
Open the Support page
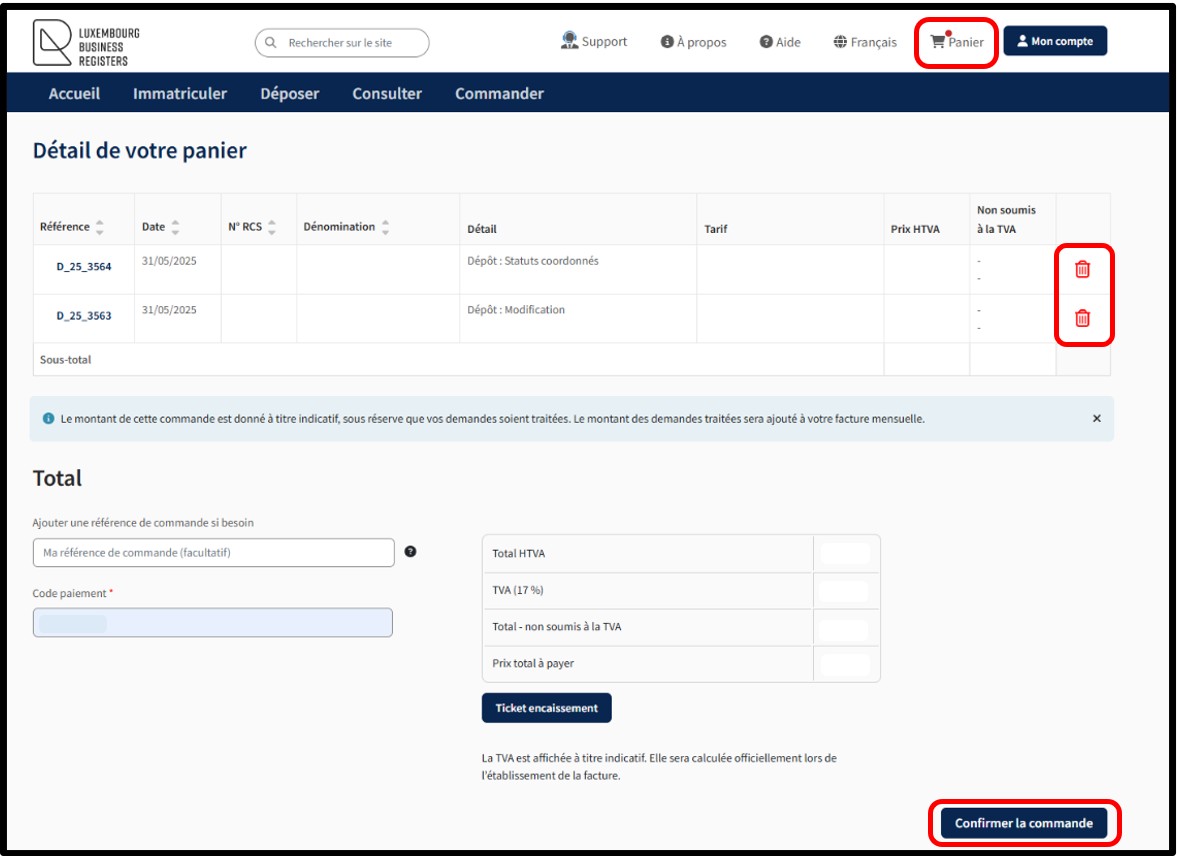(x=594, y=42)
